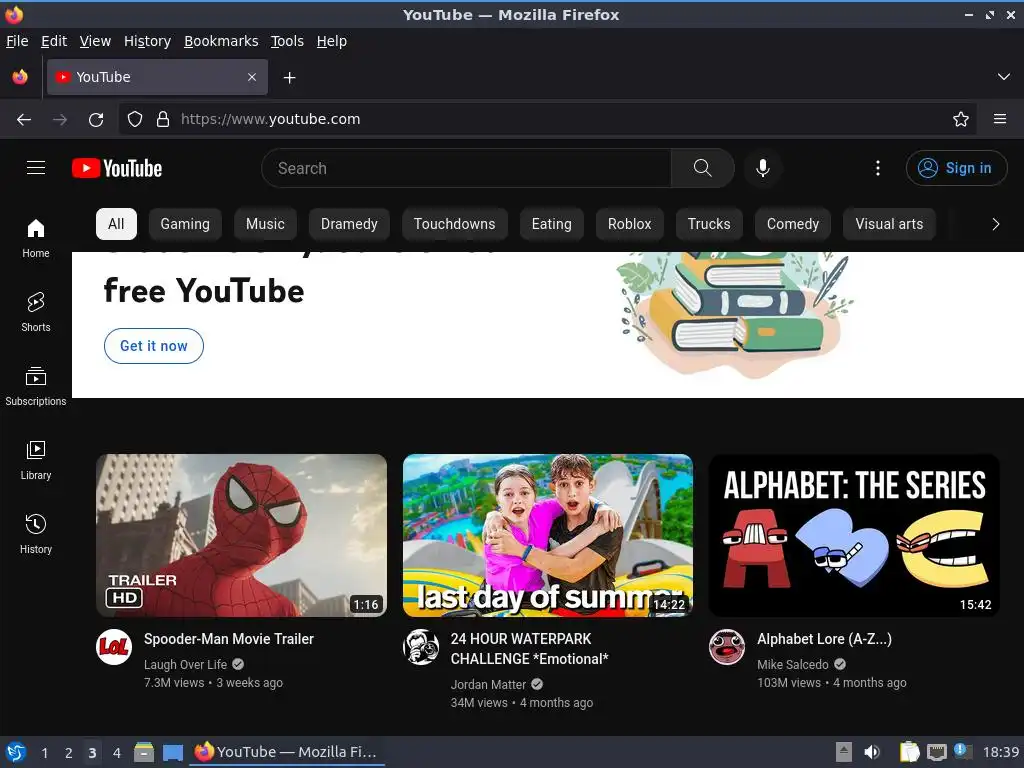Open the Edit menu
1024x768 pixels.
54,41
